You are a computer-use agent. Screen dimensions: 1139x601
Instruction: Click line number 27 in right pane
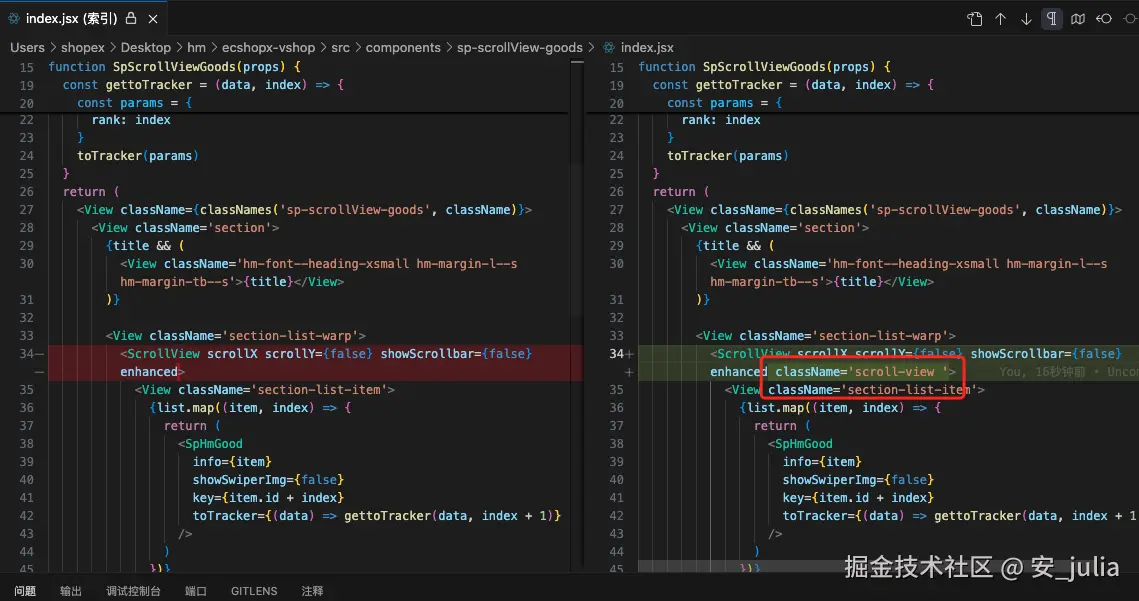(x=616, y=209)
